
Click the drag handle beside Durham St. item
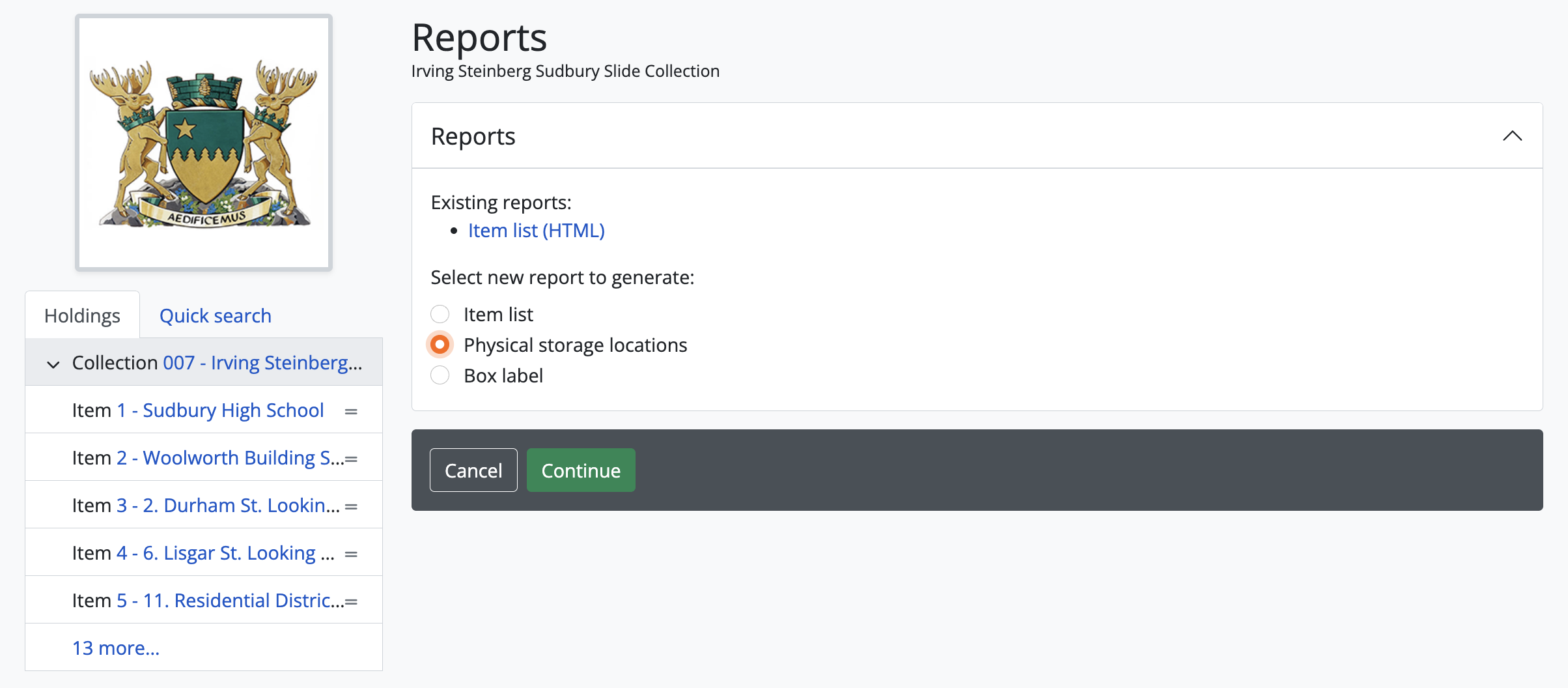351,506
